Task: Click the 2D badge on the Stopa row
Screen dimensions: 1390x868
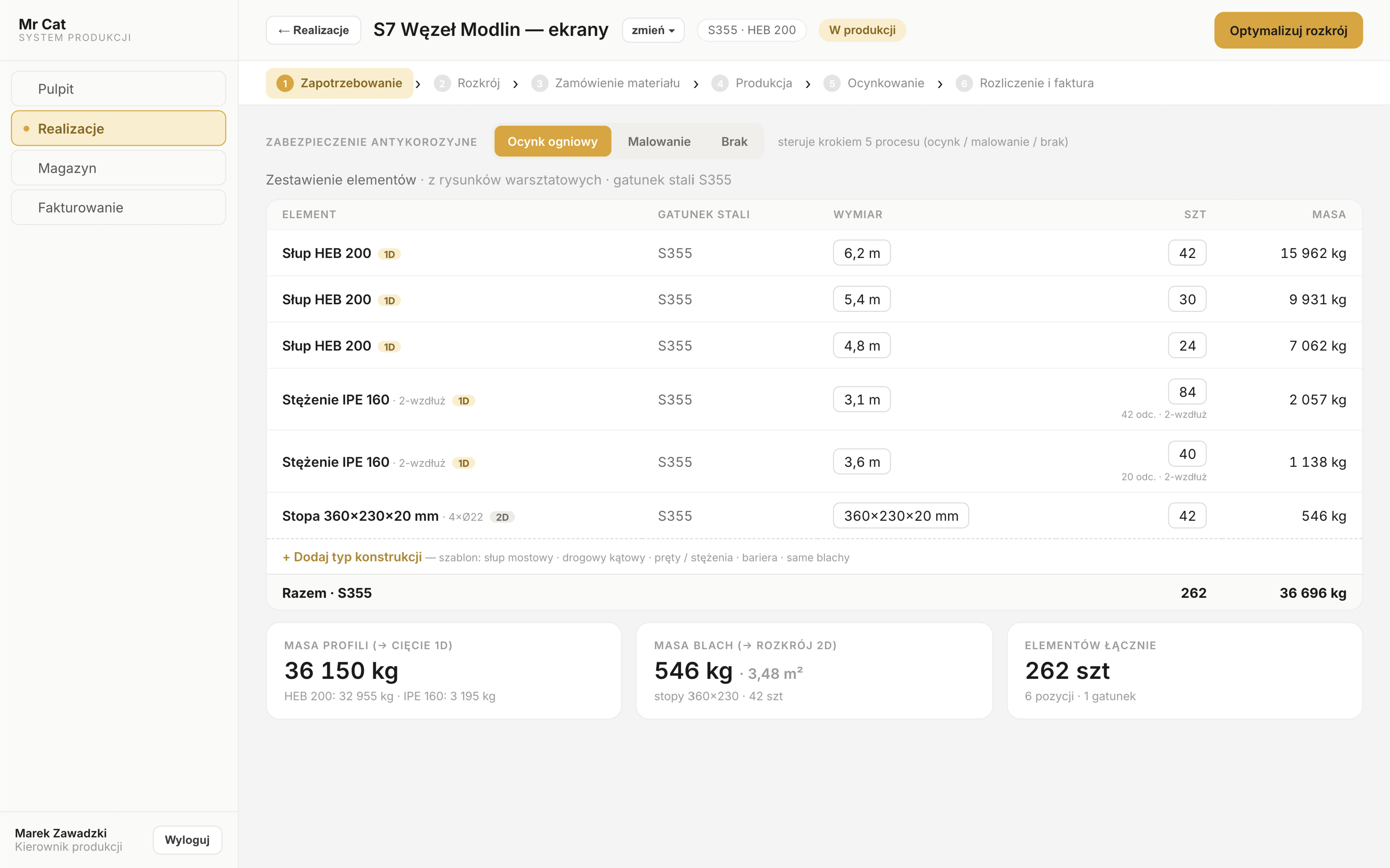Action: pyautogui.click(x=502, y=517)
